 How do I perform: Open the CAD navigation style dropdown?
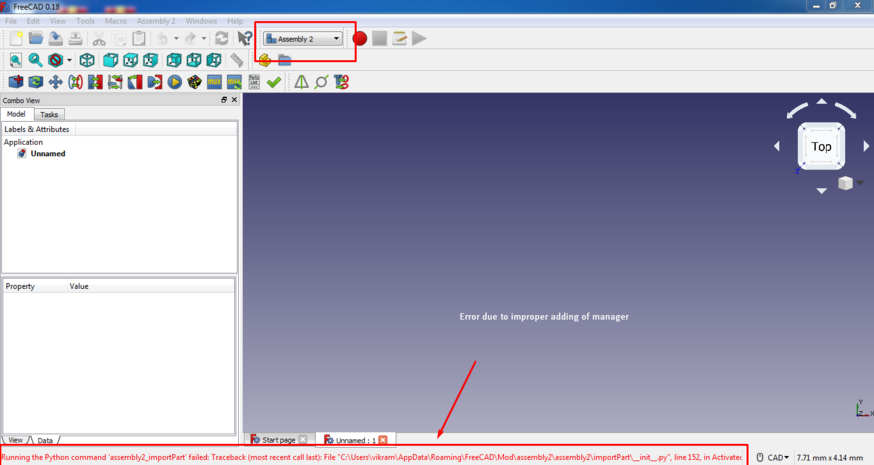(x=773, y=457)
